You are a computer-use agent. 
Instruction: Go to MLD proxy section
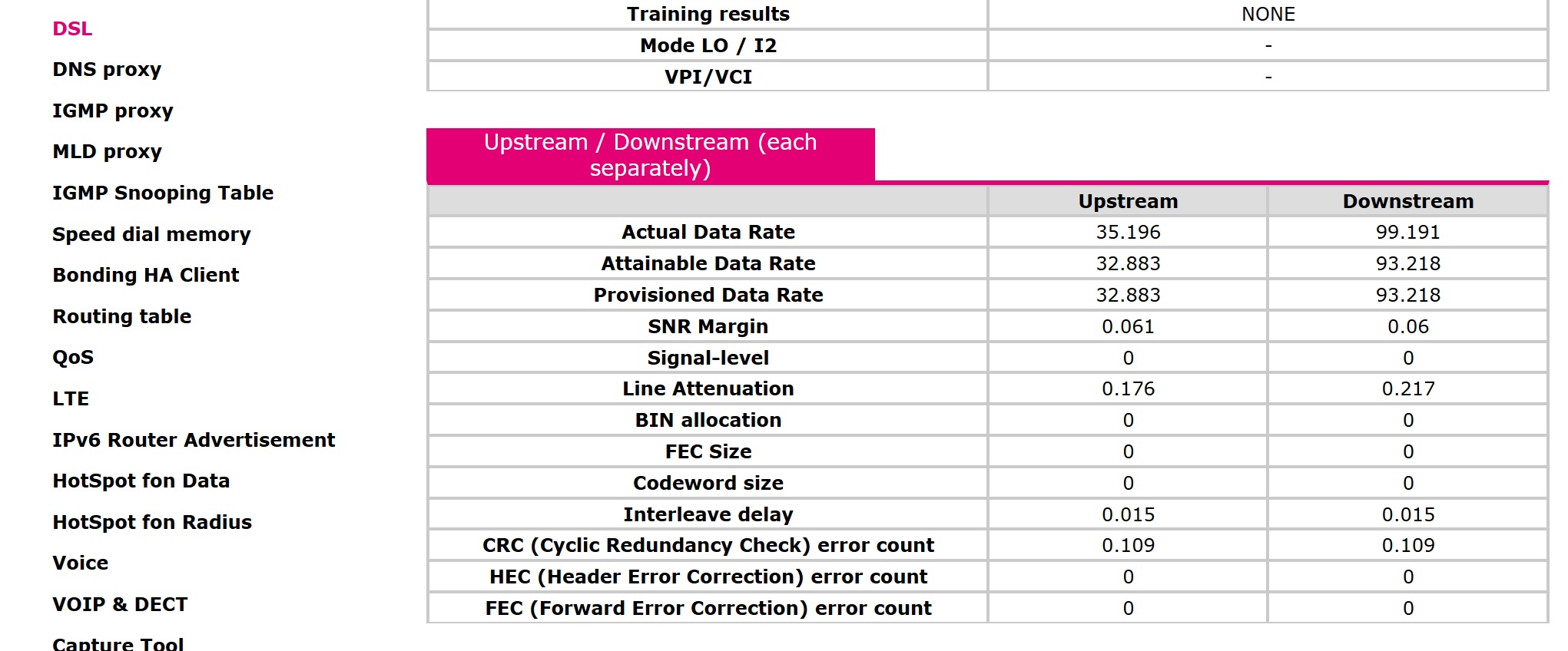(x=107, y=151)
